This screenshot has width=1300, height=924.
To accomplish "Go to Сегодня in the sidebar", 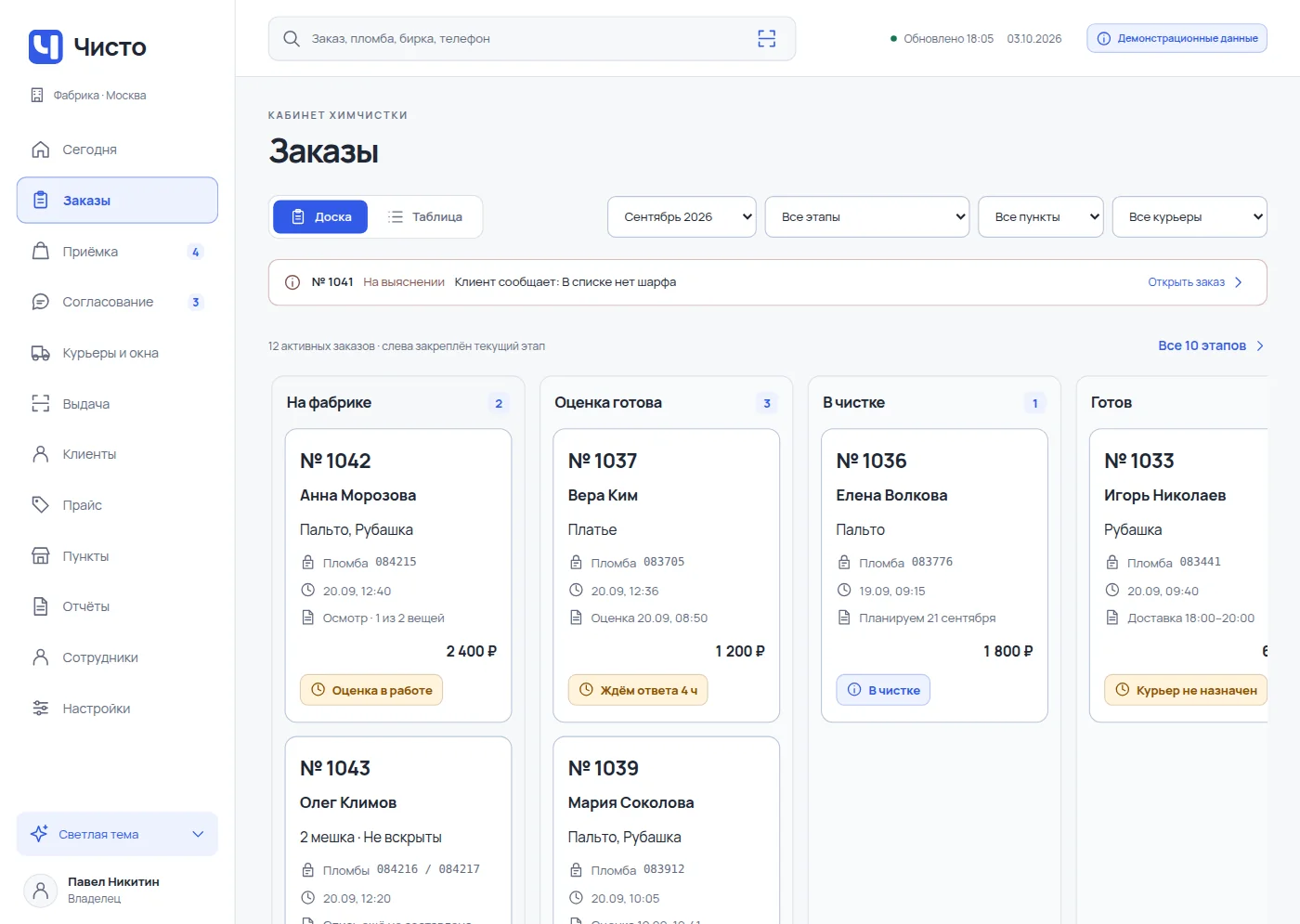I will [117, 150].
